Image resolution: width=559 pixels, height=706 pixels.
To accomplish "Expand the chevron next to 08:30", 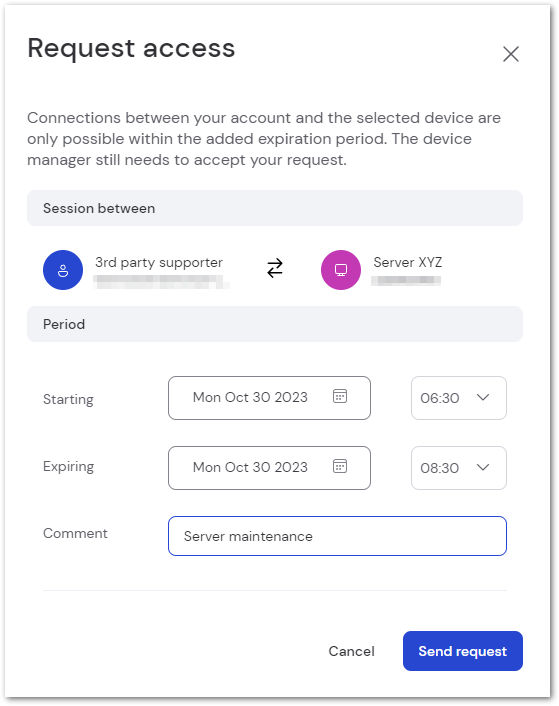I will 483,467.
